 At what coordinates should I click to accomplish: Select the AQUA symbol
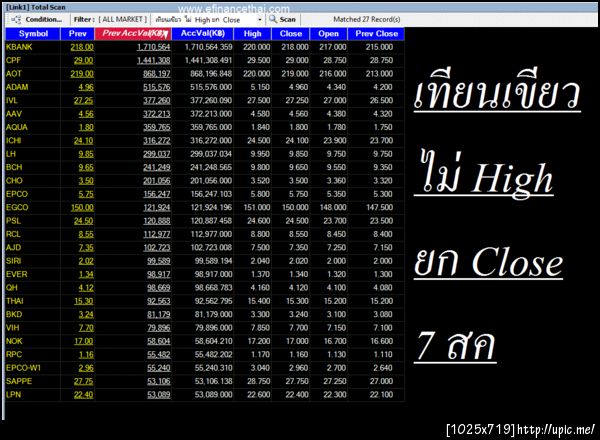[16, 127]
